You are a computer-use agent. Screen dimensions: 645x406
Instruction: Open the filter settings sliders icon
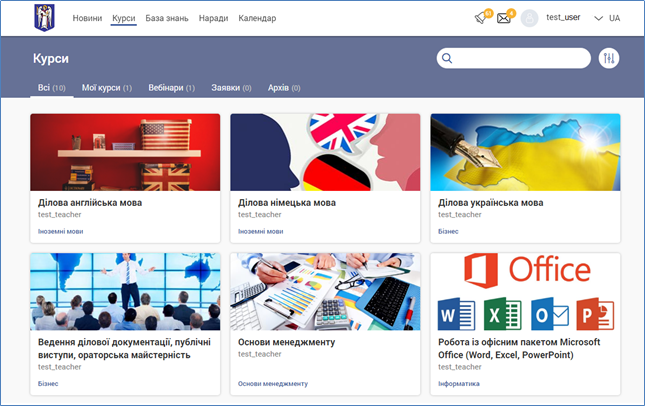click(609, 59)
